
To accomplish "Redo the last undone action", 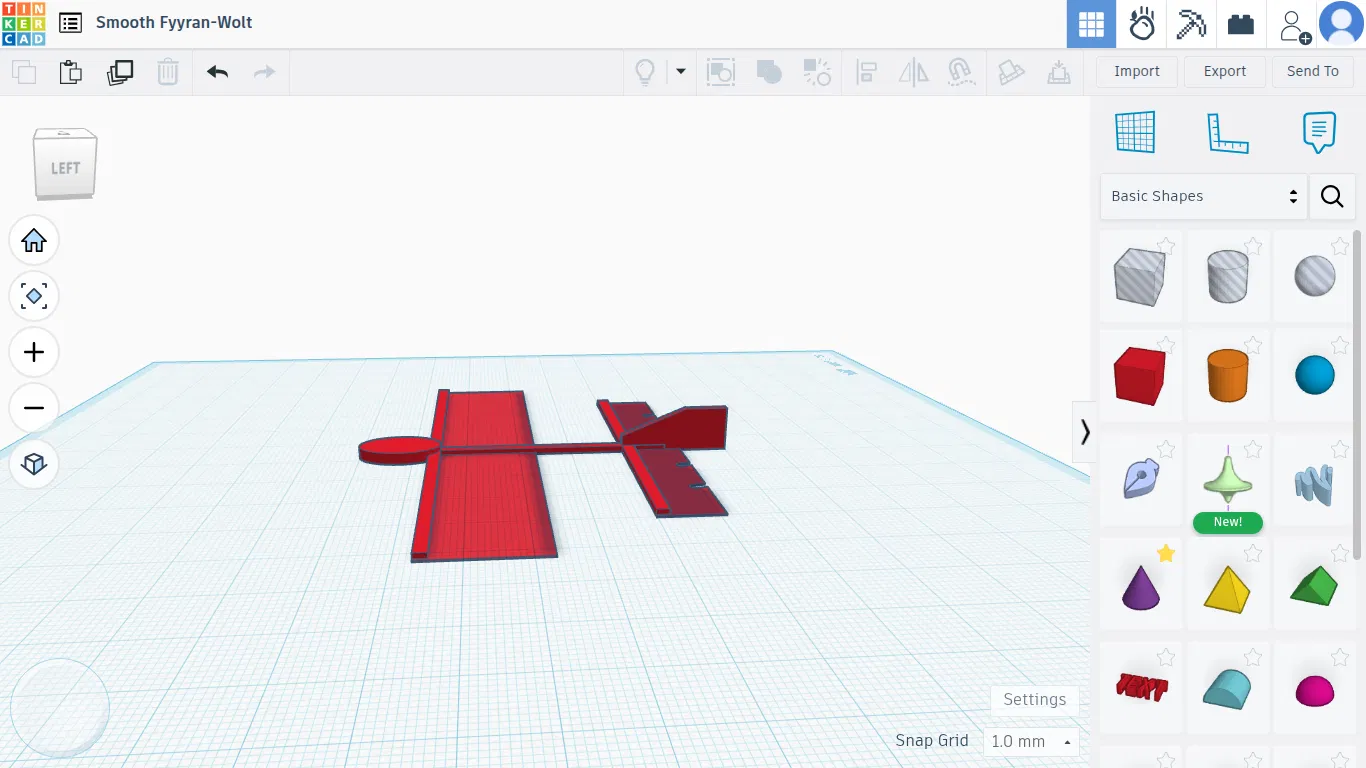I will coord(264,72).
